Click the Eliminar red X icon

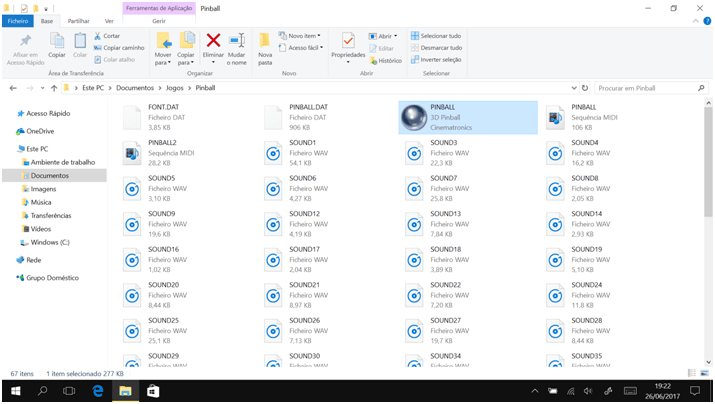click(213, 41)
